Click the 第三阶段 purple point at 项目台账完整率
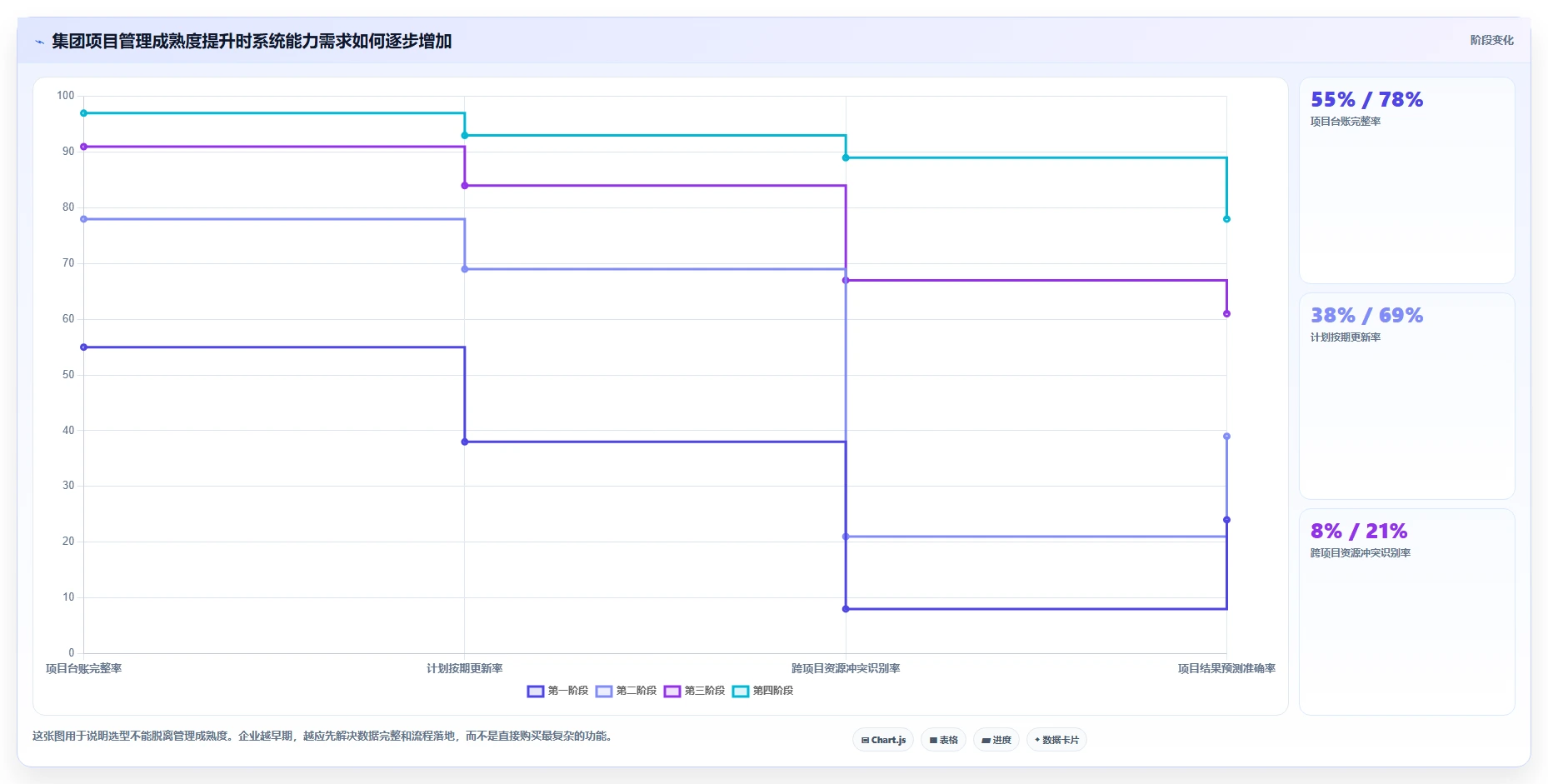The width and height of the screenshot is (1548, 784). pos(83,147)
